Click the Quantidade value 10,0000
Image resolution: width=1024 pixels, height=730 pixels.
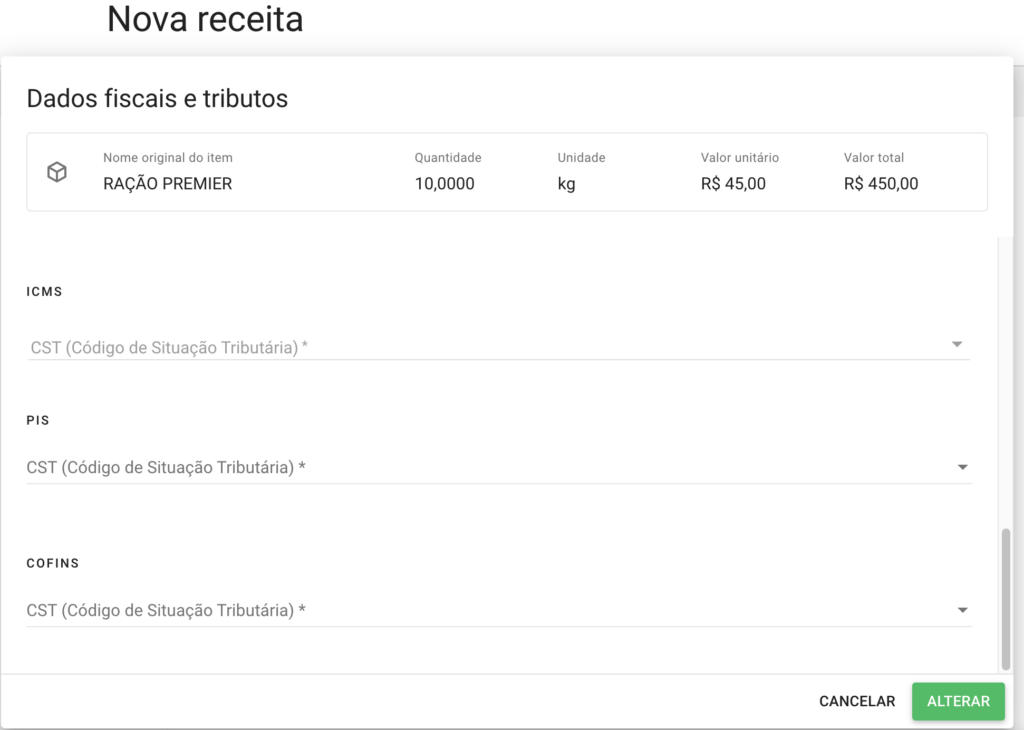(444, 183)
